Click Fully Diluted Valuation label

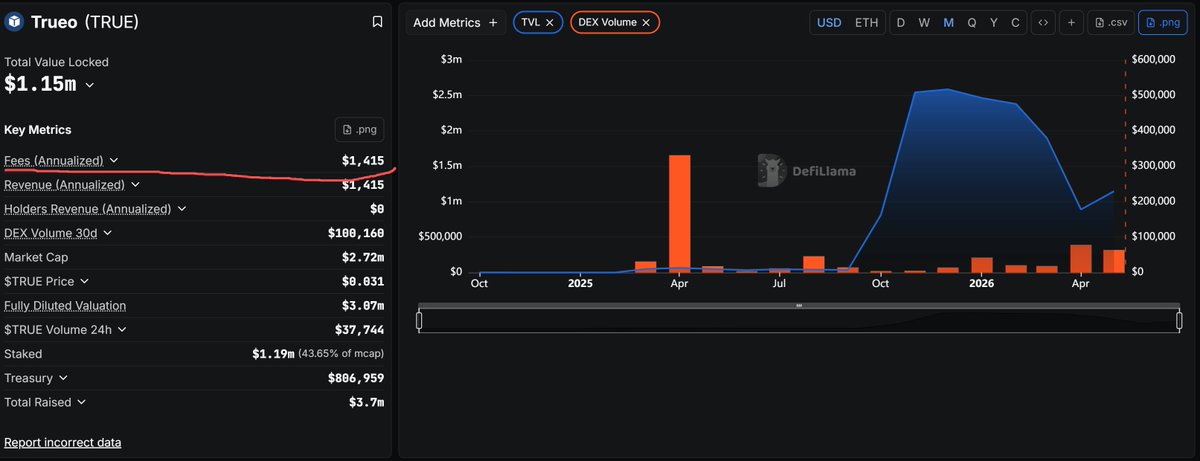click(x=65, y=306)
